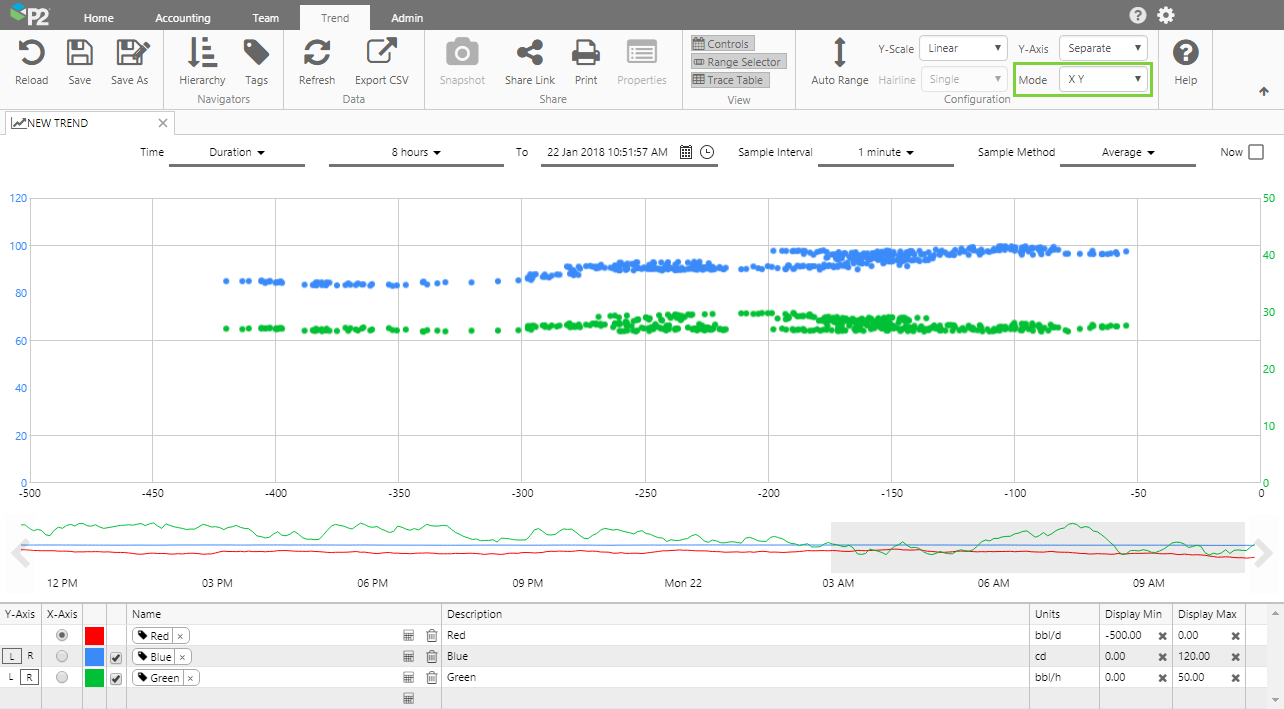
Task: Toggle the Trace Table view button
Action: [x=729, y=80]
